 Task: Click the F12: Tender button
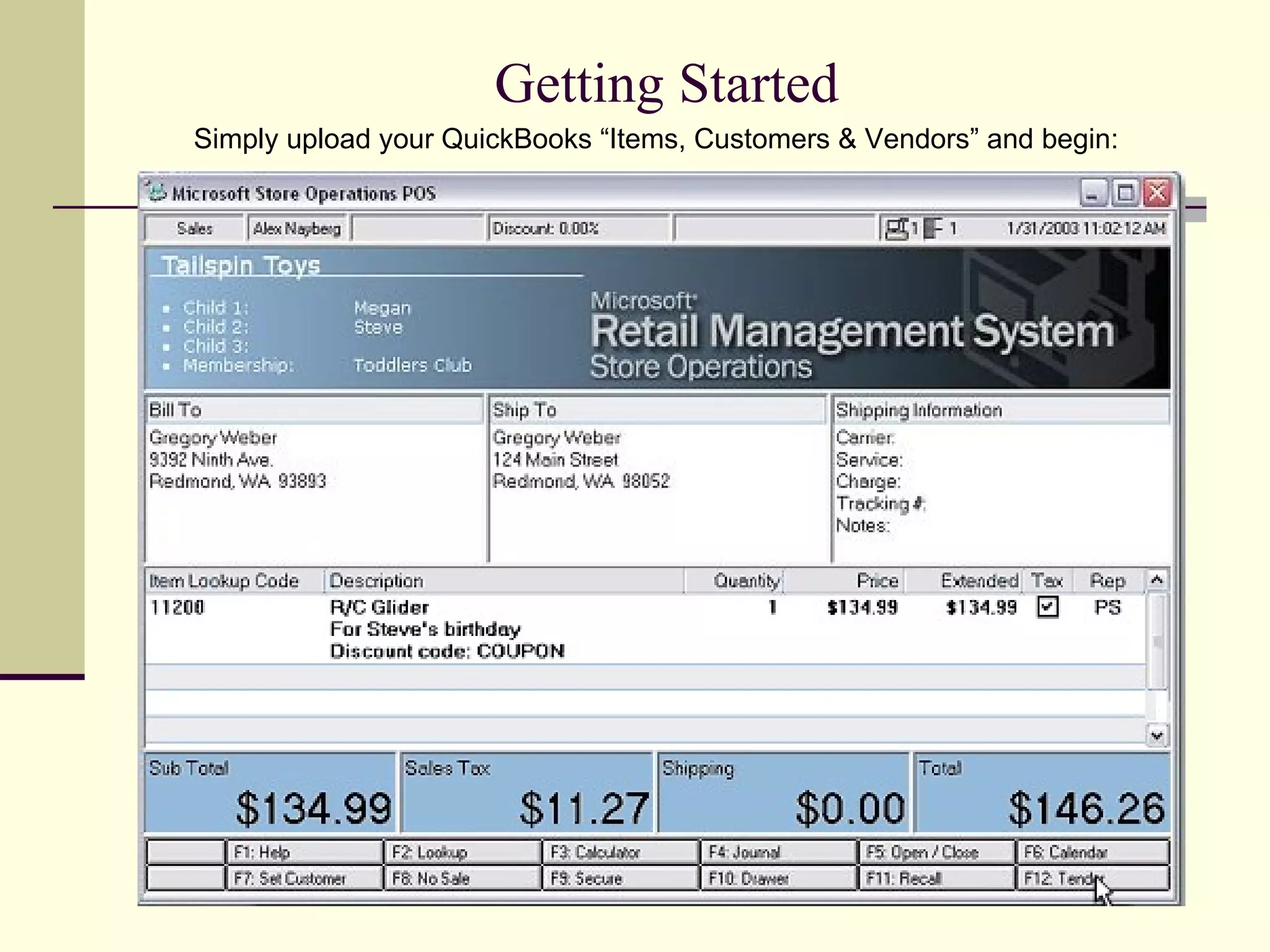[x=1094, y=878]
